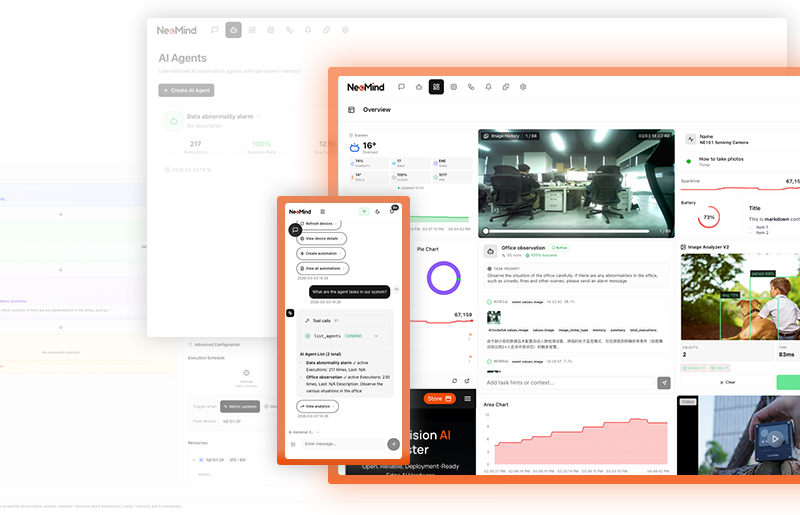Open the hamburger menu beside Store
Viewport: 800px width, 515px height.
pyautogui.click(x=467, y=399)
